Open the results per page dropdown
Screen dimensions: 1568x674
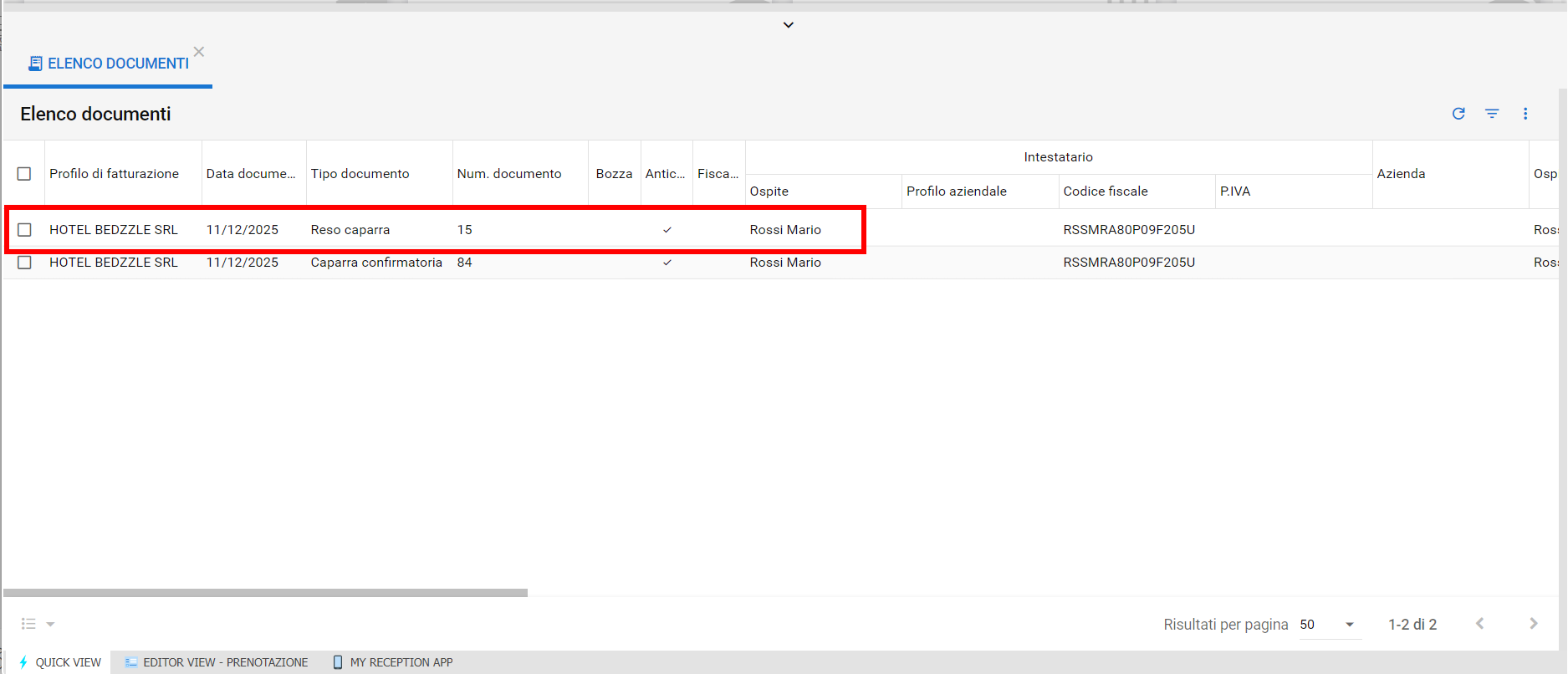[x=1328, y=625]
